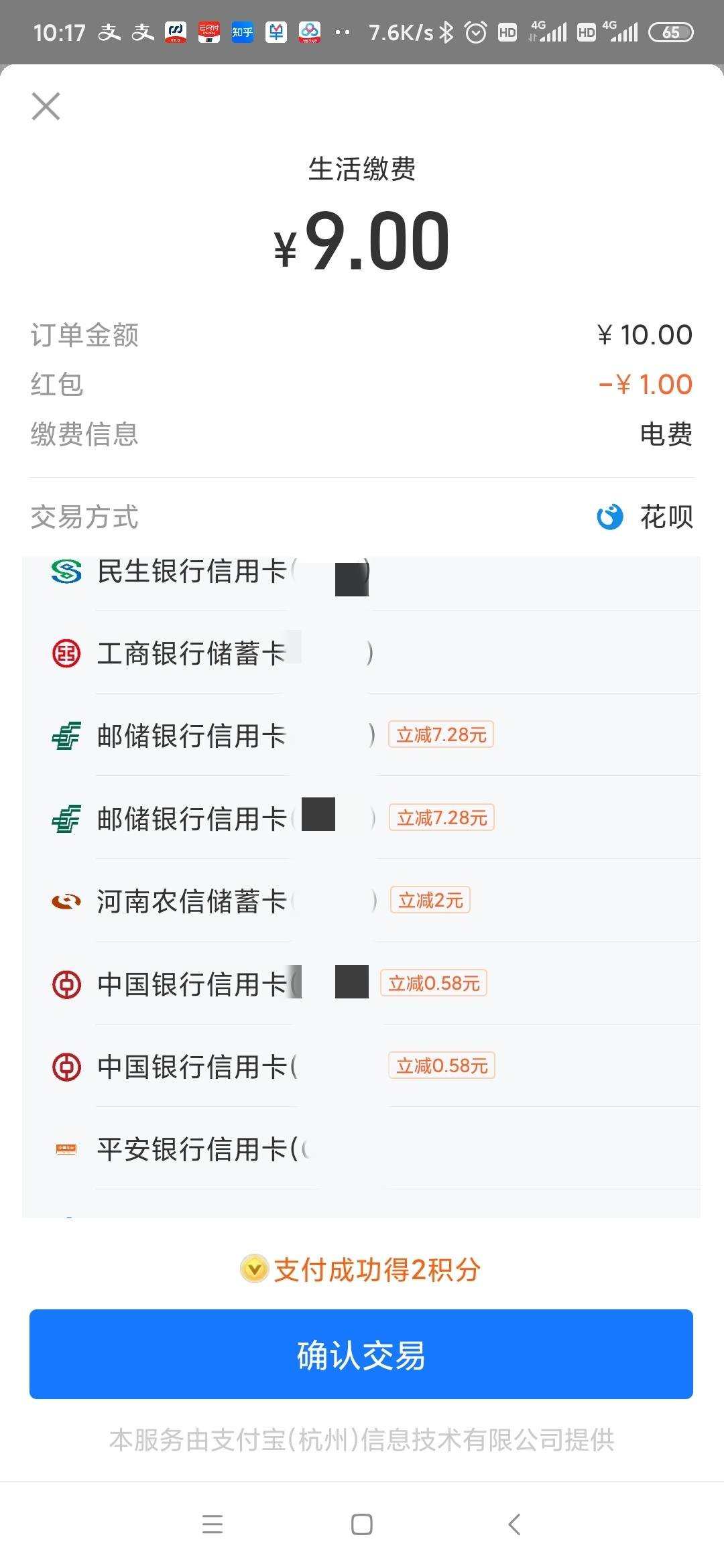Tap the Henan Rural Credit logo icon
This screenshot has width=724, height=1568.
pyautogui.click(x=66, y=901)
